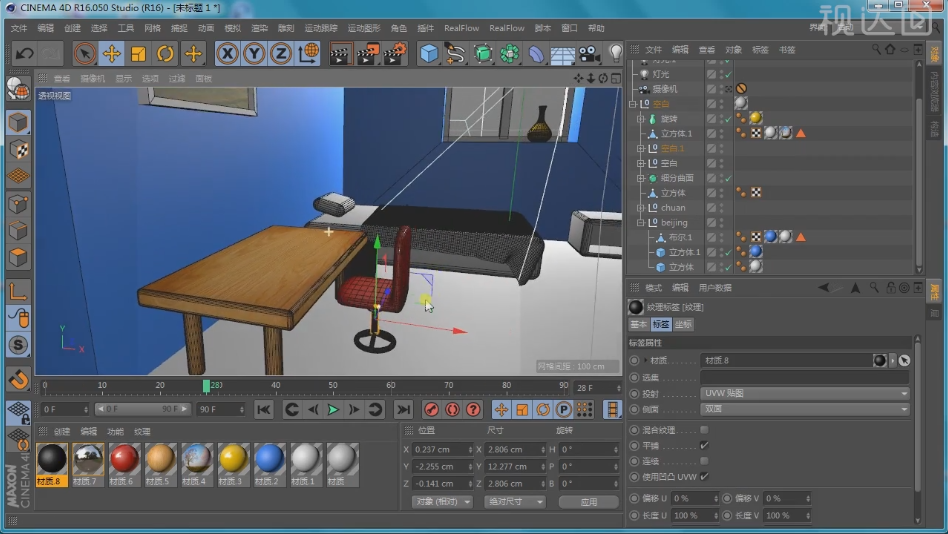This screenshot has height=534, width=948.
Task: Open the 文件 main menu
Action: tap(19, 28)
